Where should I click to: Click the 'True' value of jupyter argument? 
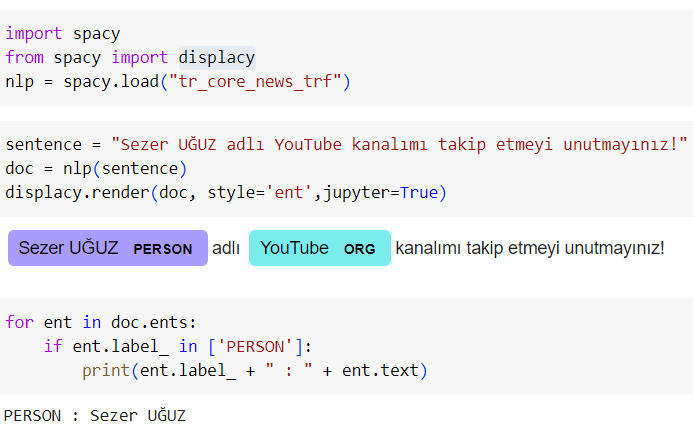coord(419,193)
